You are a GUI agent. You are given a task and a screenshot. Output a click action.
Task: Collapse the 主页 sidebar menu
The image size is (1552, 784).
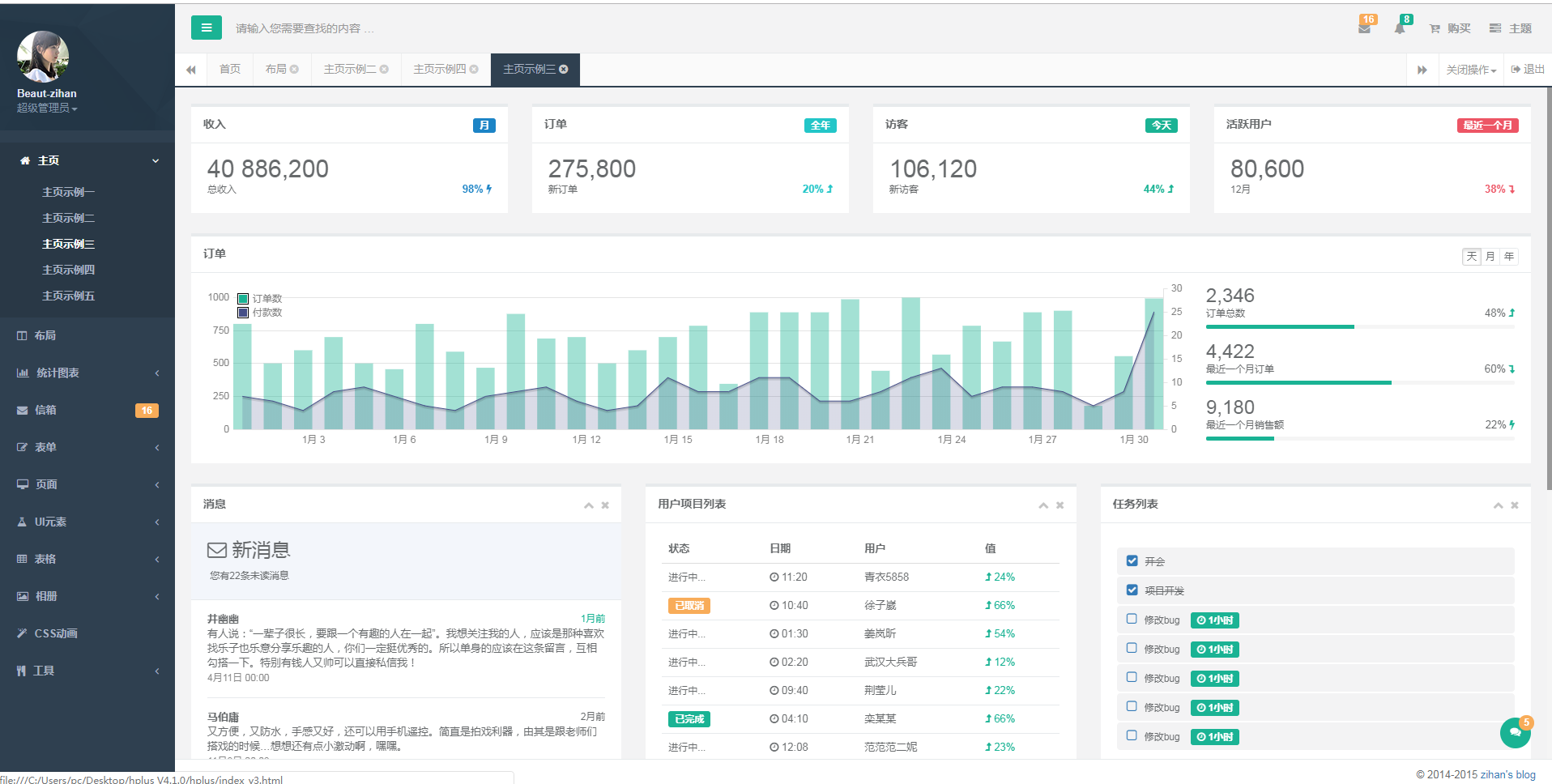point(87,160)
